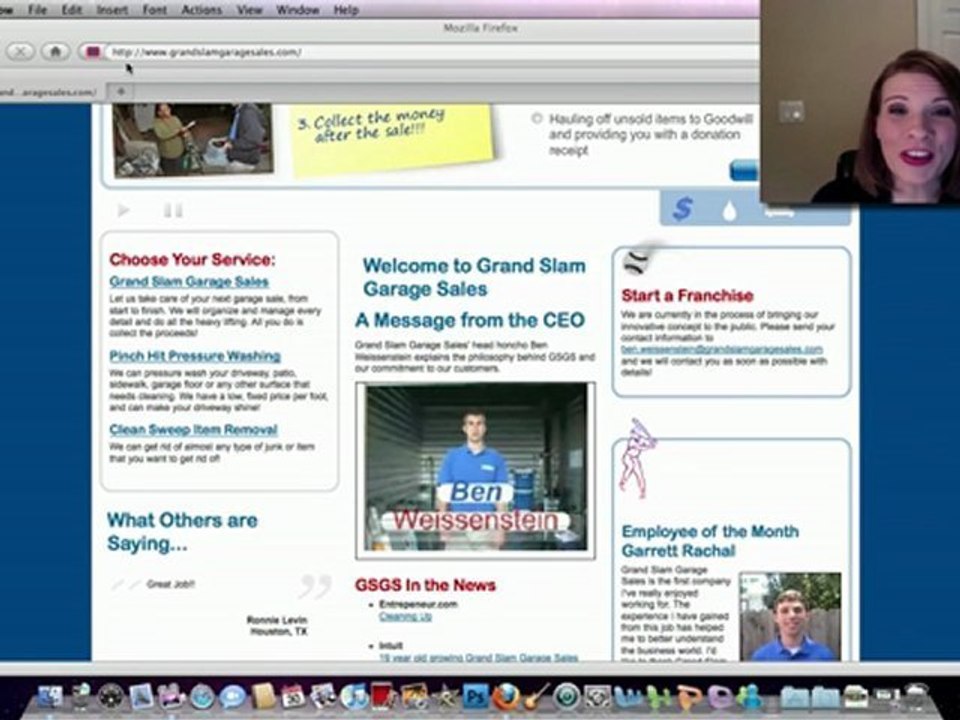
Task: Launch iTunes from the dock
Action: [x=354, y=697]
